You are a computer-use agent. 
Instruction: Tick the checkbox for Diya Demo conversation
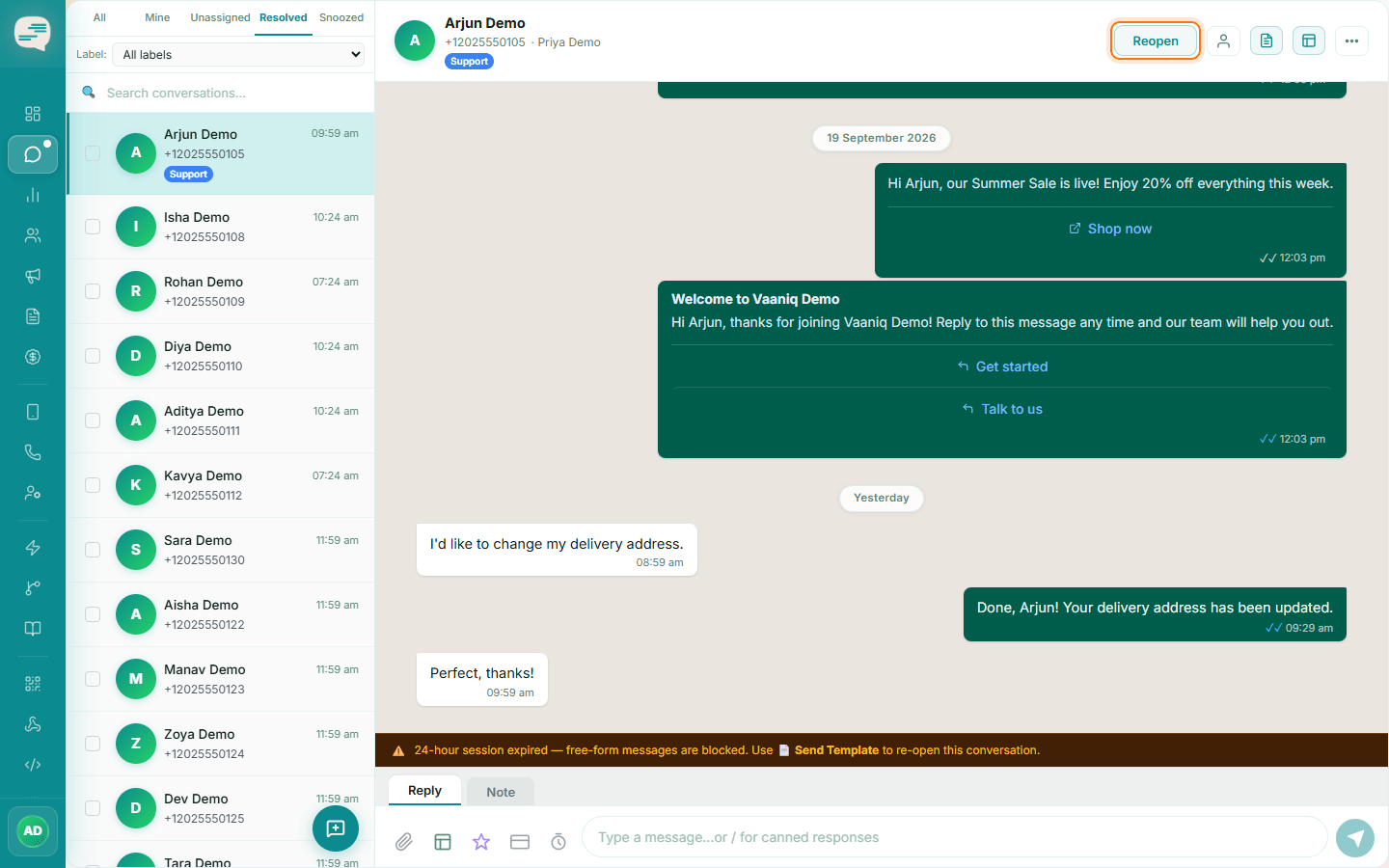tap(93, 356)
